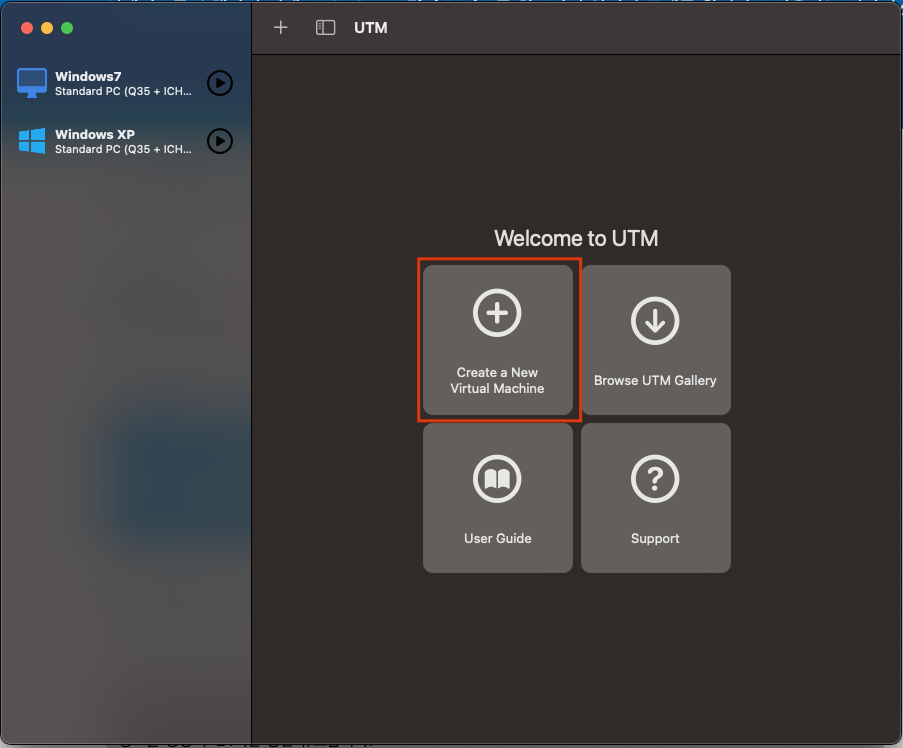Minimize the UTM window
Screen dimensions: 903x748
tap(47, 28)
